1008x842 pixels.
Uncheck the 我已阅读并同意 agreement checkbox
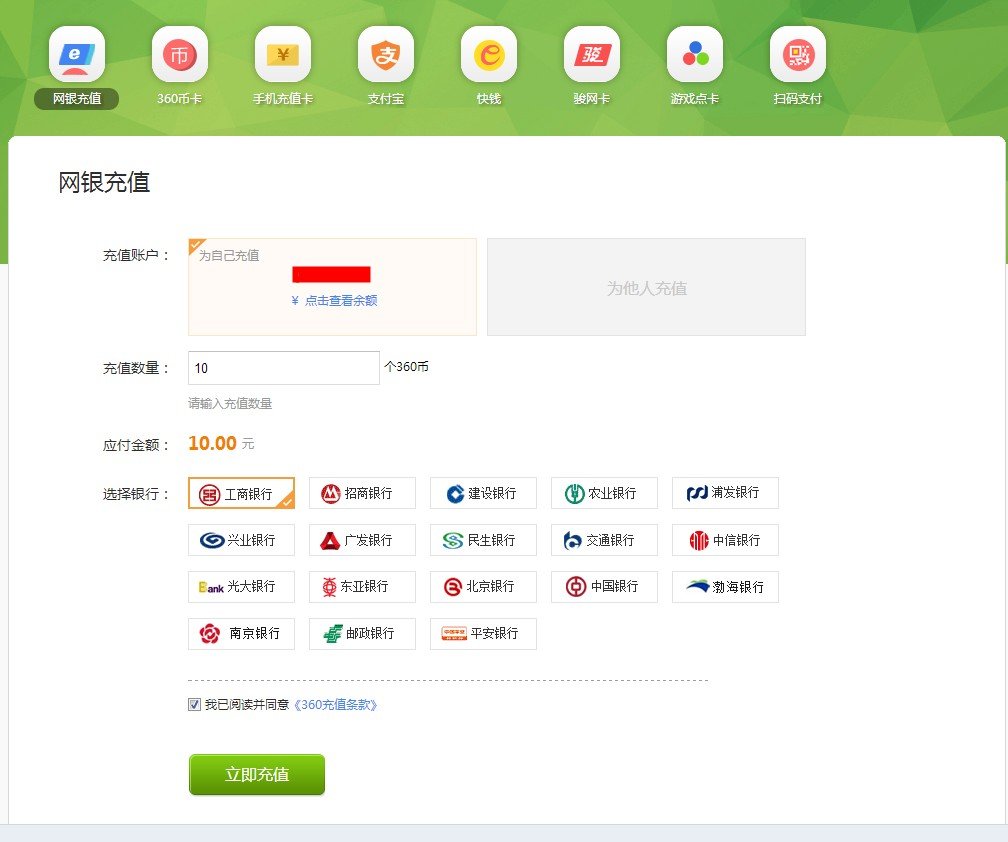click(x=193, y=706)
